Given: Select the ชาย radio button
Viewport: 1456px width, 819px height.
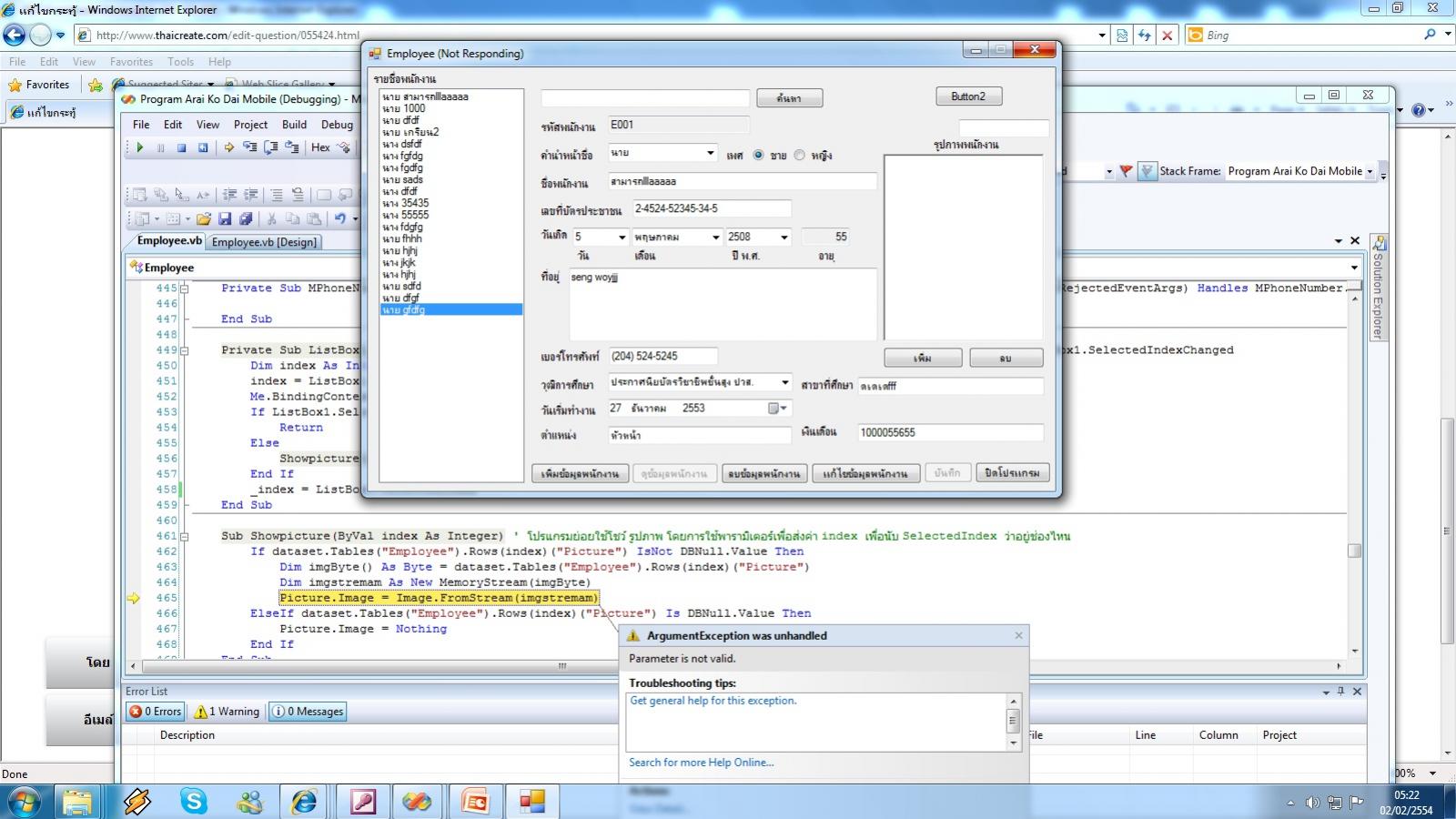Looking at the screenshot, I should coord(758,156).
